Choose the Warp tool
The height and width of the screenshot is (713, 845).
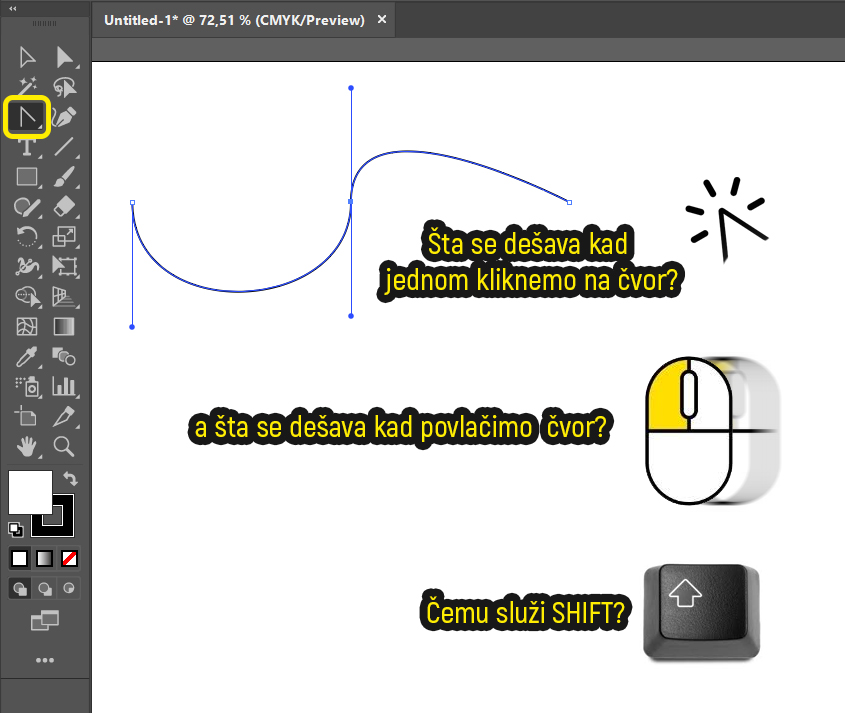(27, 266)
